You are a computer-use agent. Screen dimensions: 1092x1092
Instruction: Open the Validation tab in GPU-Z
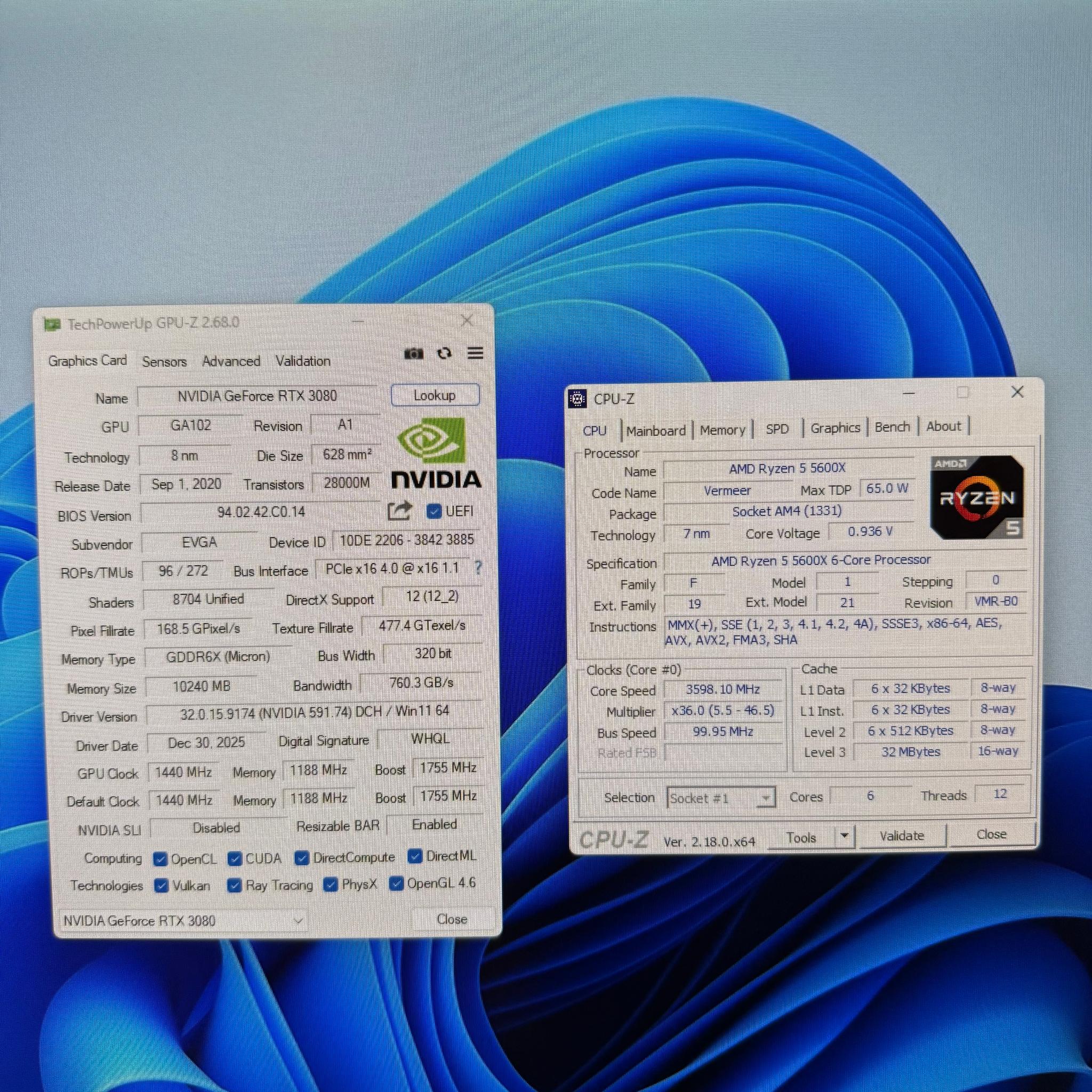[x=303, y=360]
